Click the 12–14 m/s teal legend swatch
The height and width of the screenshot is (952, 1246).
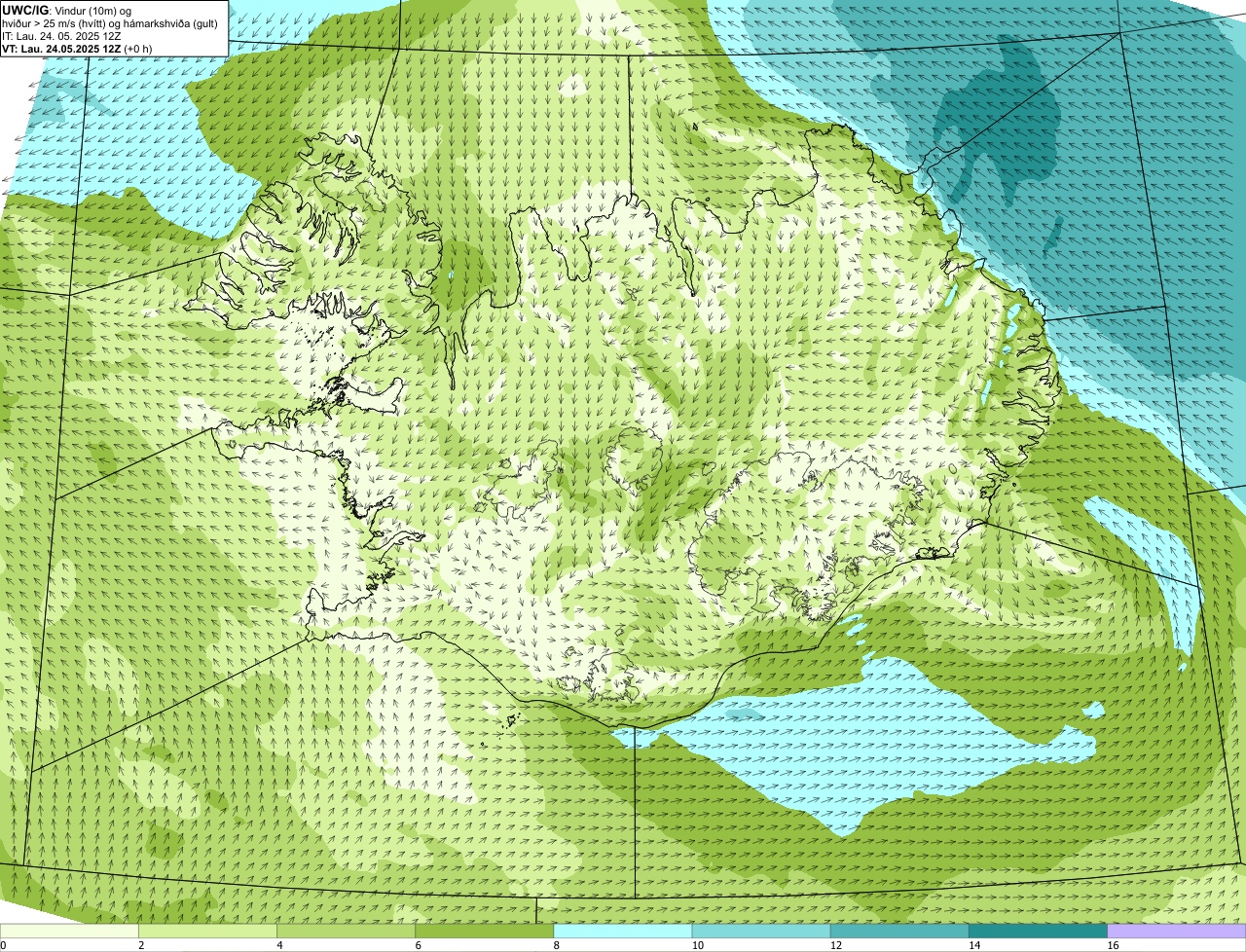[x=899, y=931]
